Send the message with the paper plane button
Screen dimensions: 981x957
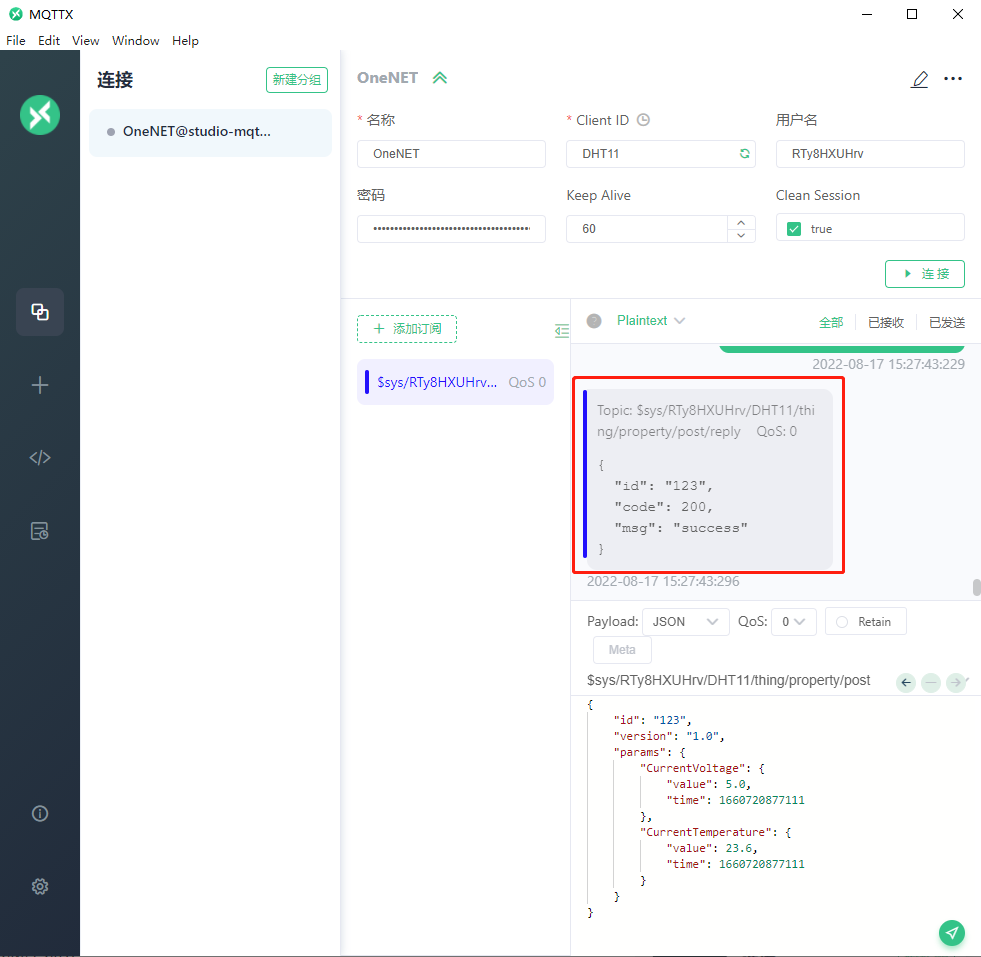click(952, 933)
